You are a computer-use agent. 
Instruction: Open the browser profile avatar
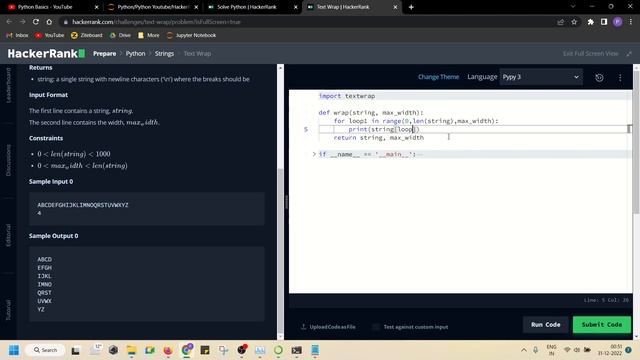click(618, 22)
